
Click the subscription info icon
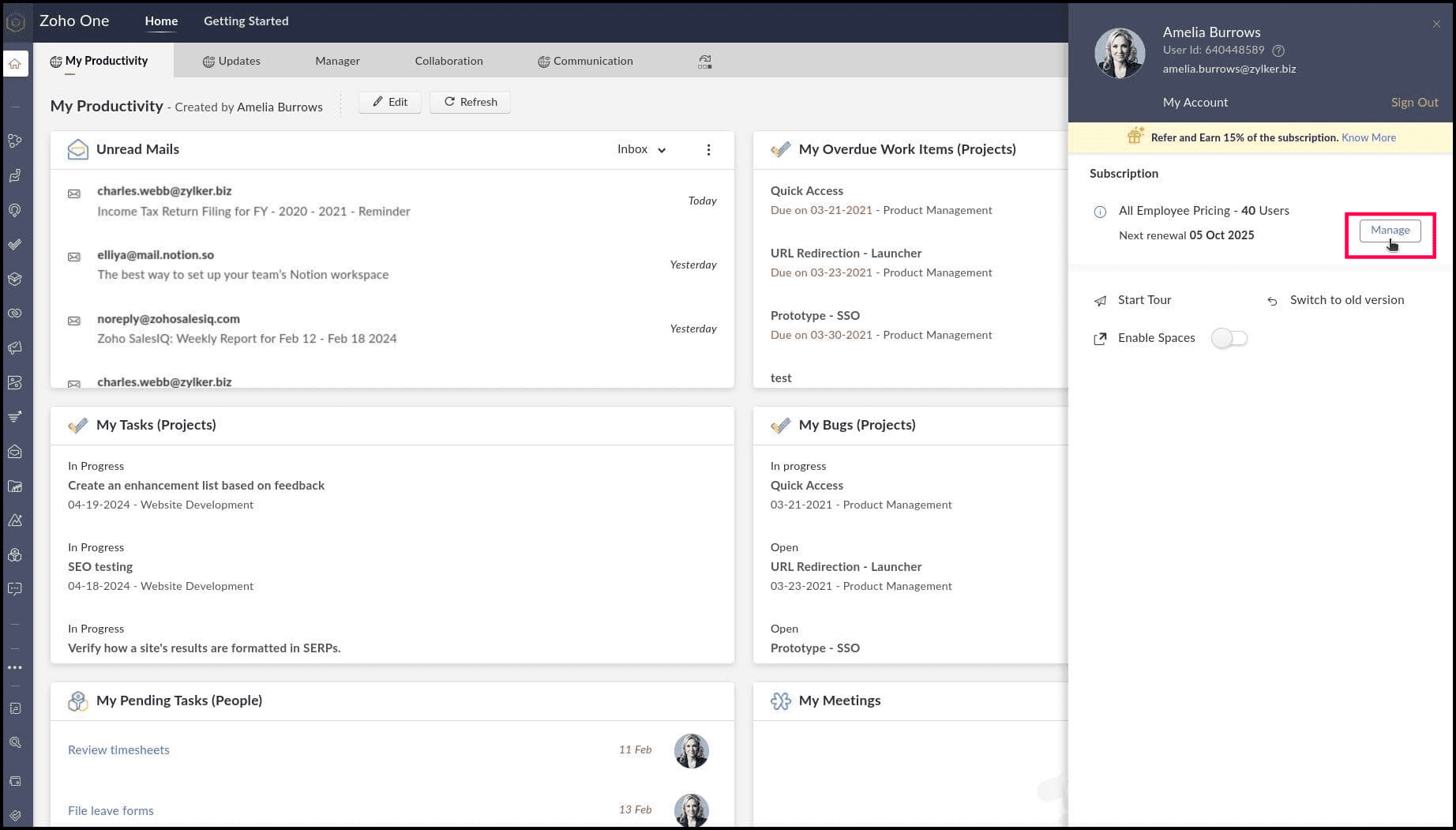click(1100, 212)
